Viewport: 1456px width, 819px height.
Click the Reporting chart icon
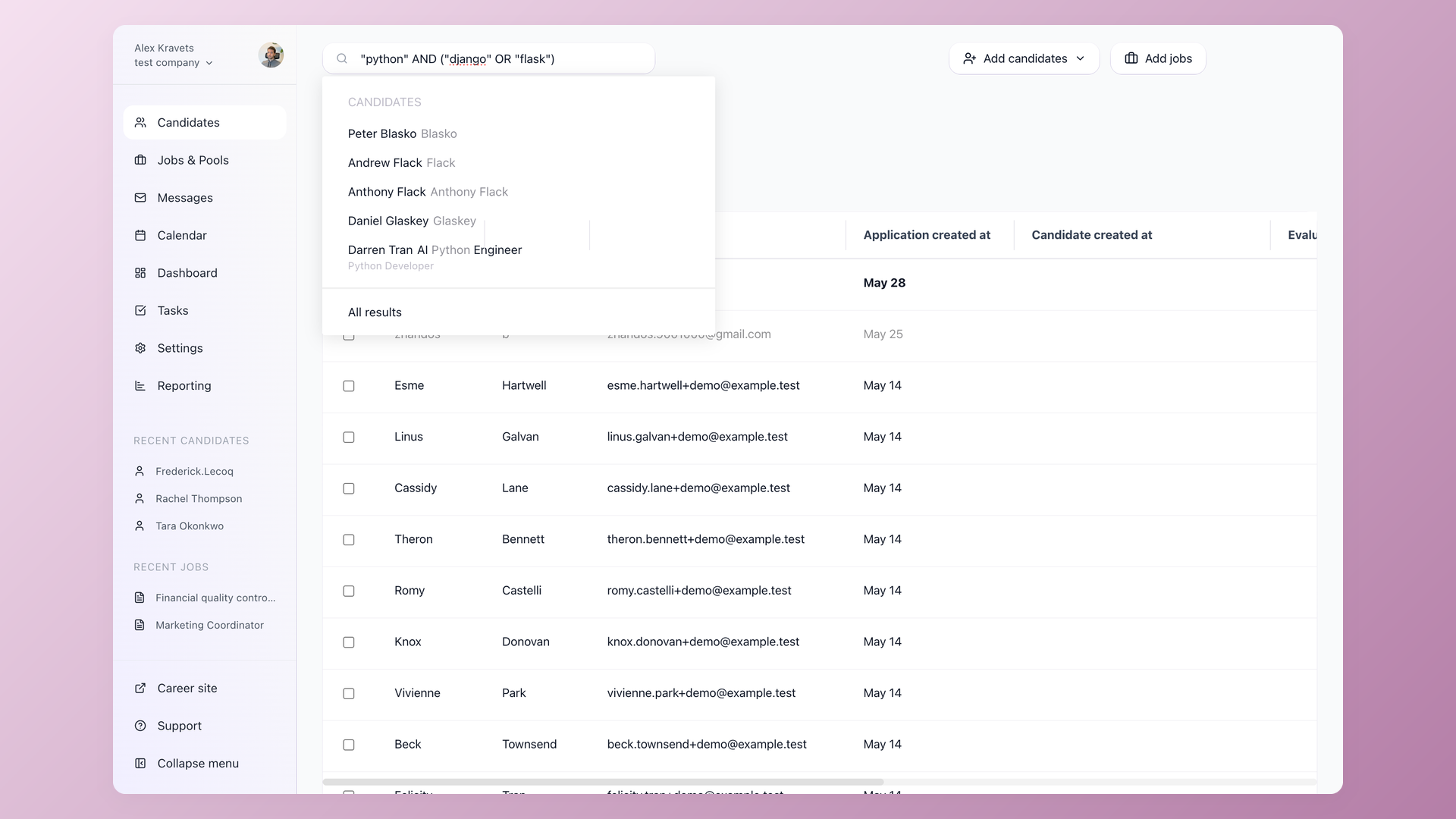[140, 385]
